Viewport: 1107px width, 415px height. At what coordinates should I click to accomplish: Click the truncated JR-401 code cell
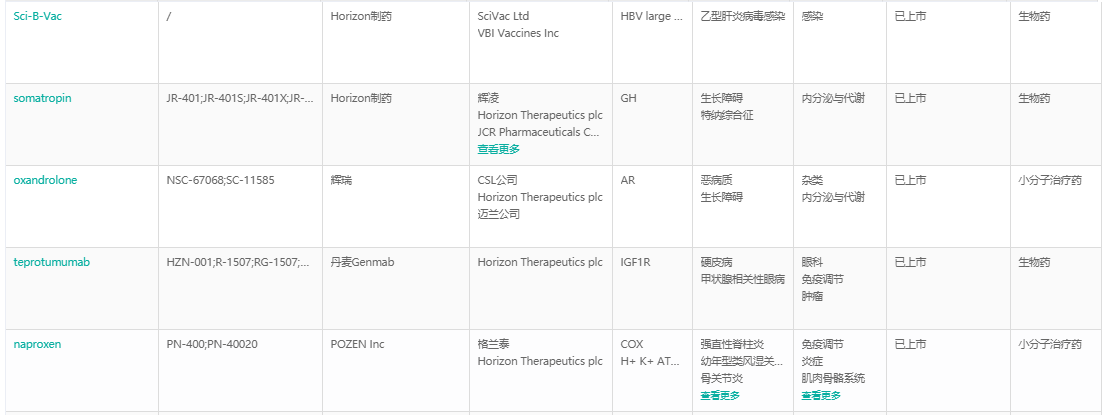click(x=240, y=98)
